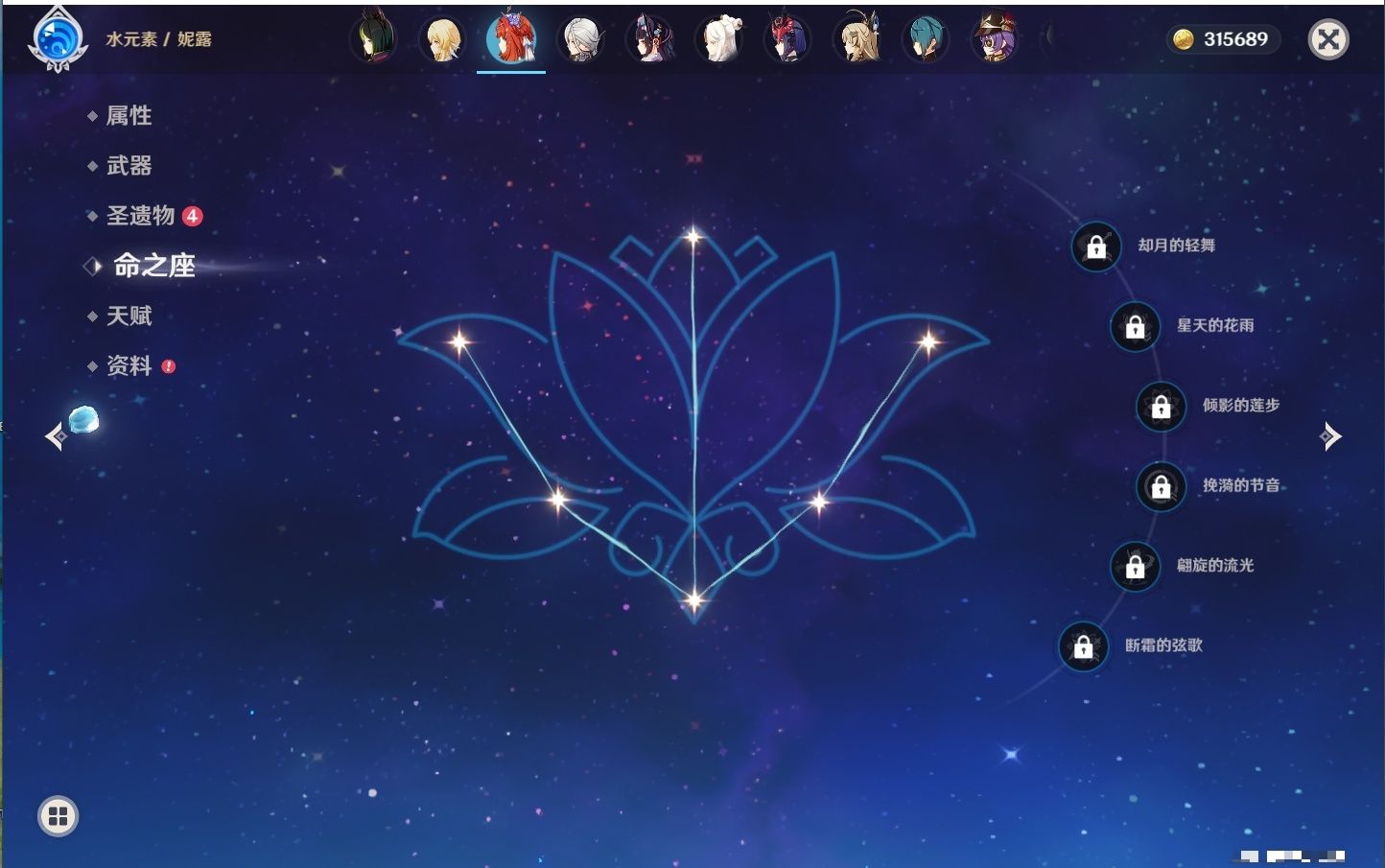Open the 属性 attributes menu
Image resolution: width=1385 pixels, height=868 pixels.
129,116
